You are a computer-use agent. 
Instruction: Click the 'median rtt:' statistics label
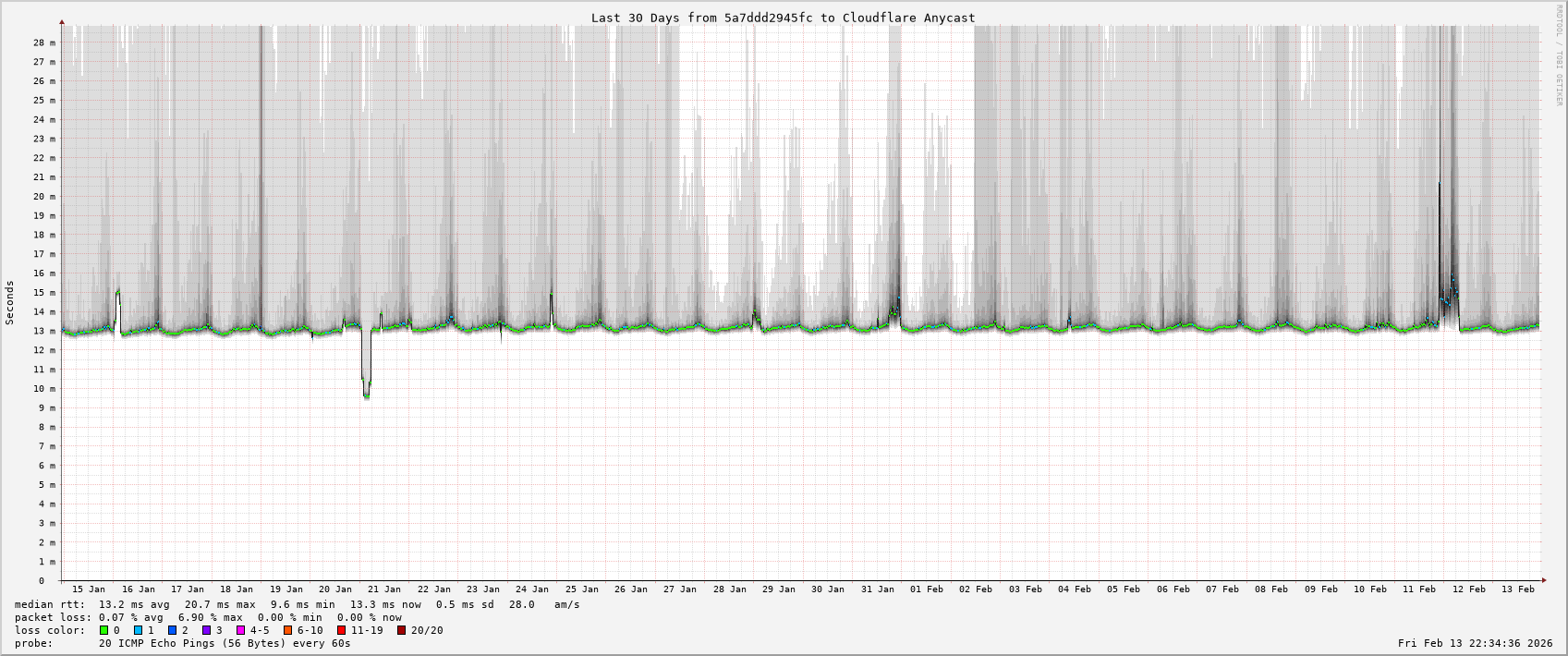pos(50,604)
